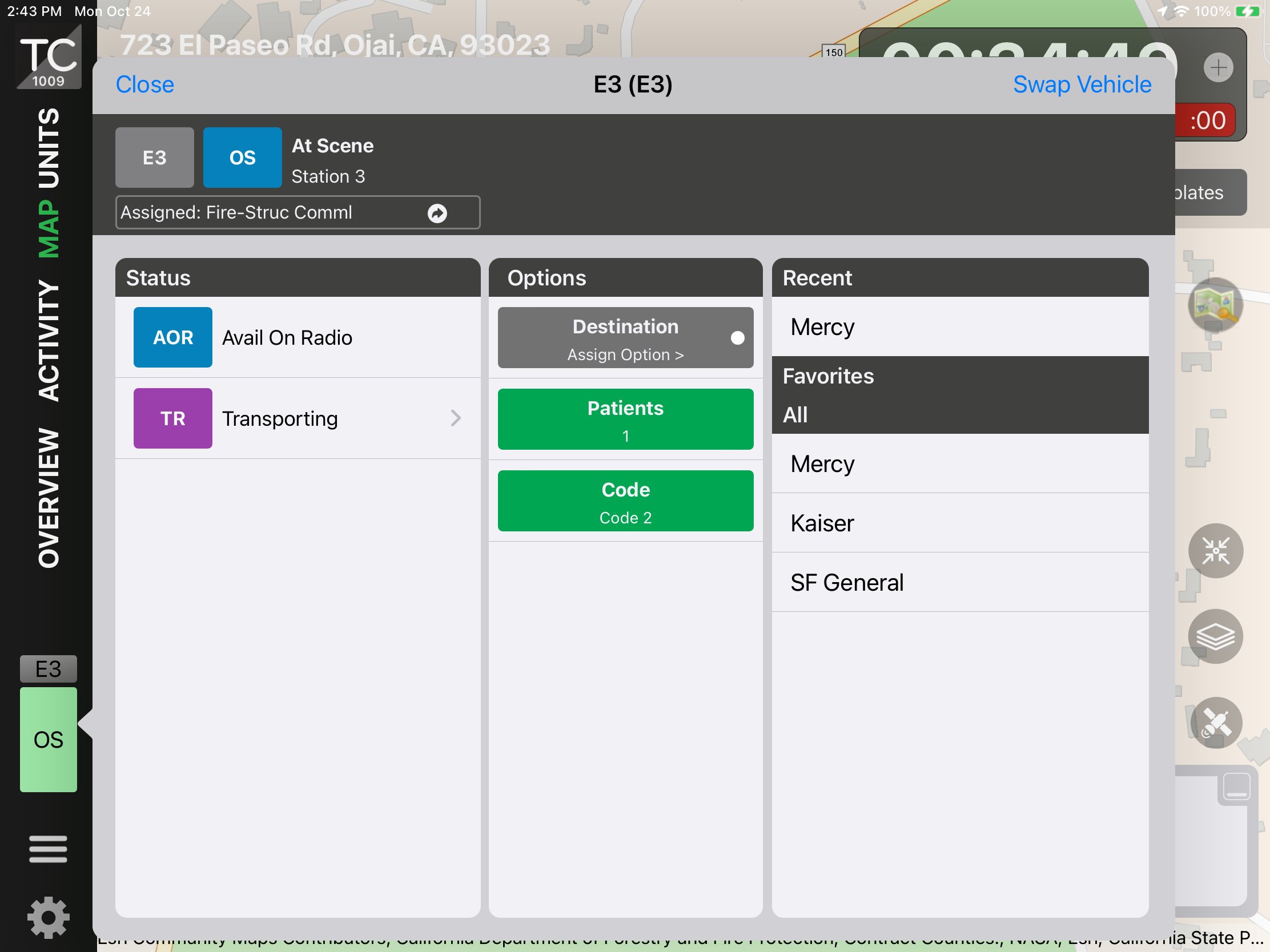Tap the TC 1009 logo
This screenshot has width=1270, height=952.
point(48,58)
